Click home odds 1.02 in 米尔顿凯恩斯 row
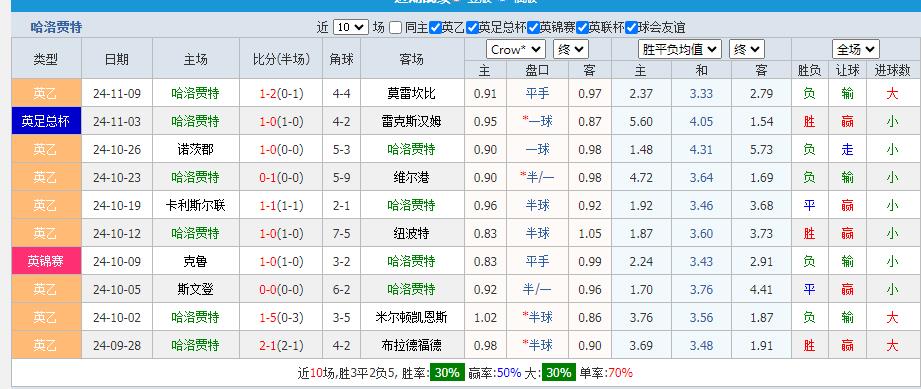 (x=485, y=317)
